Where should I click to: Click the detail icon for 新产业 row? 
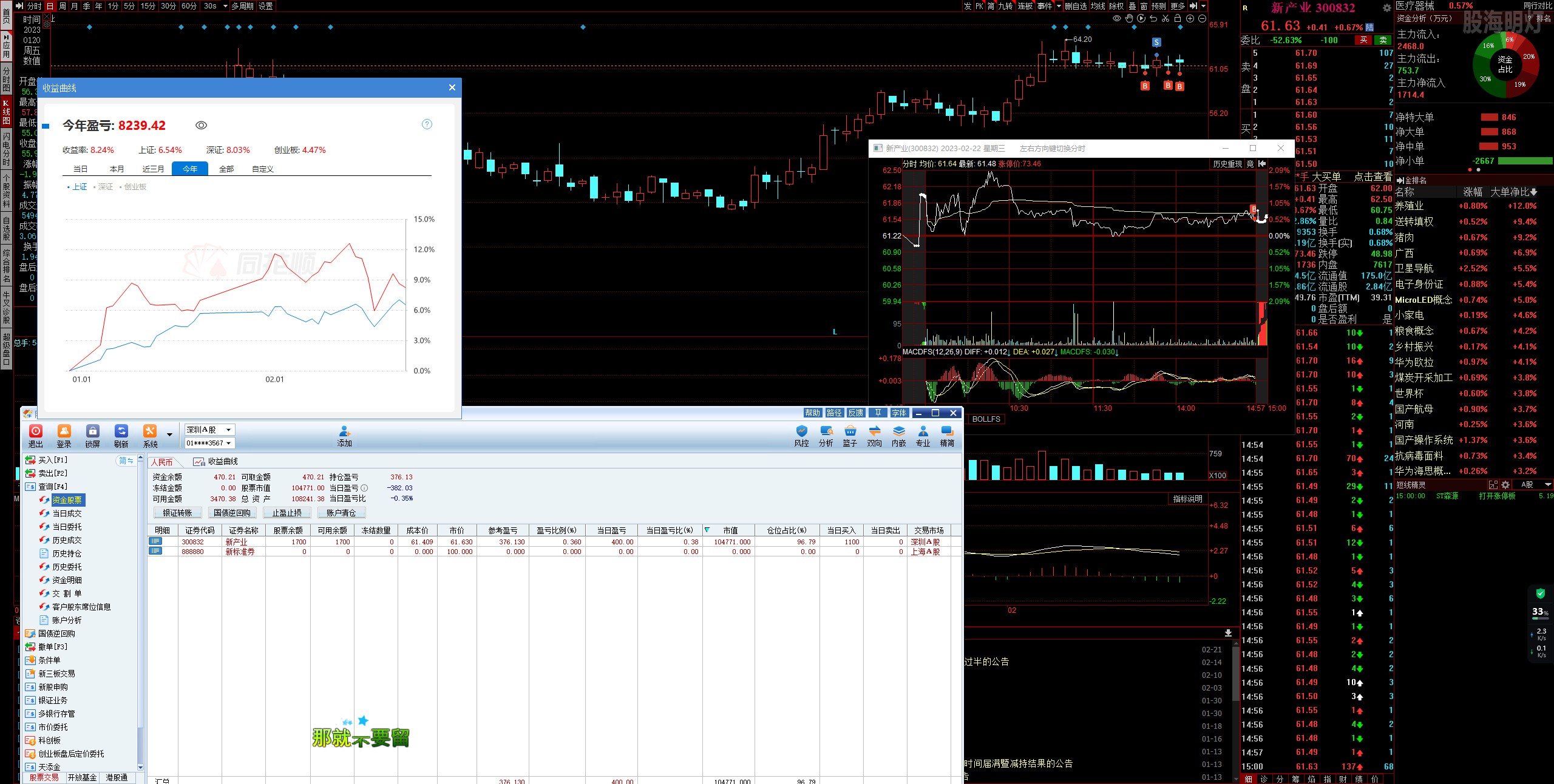click(156, 541)
